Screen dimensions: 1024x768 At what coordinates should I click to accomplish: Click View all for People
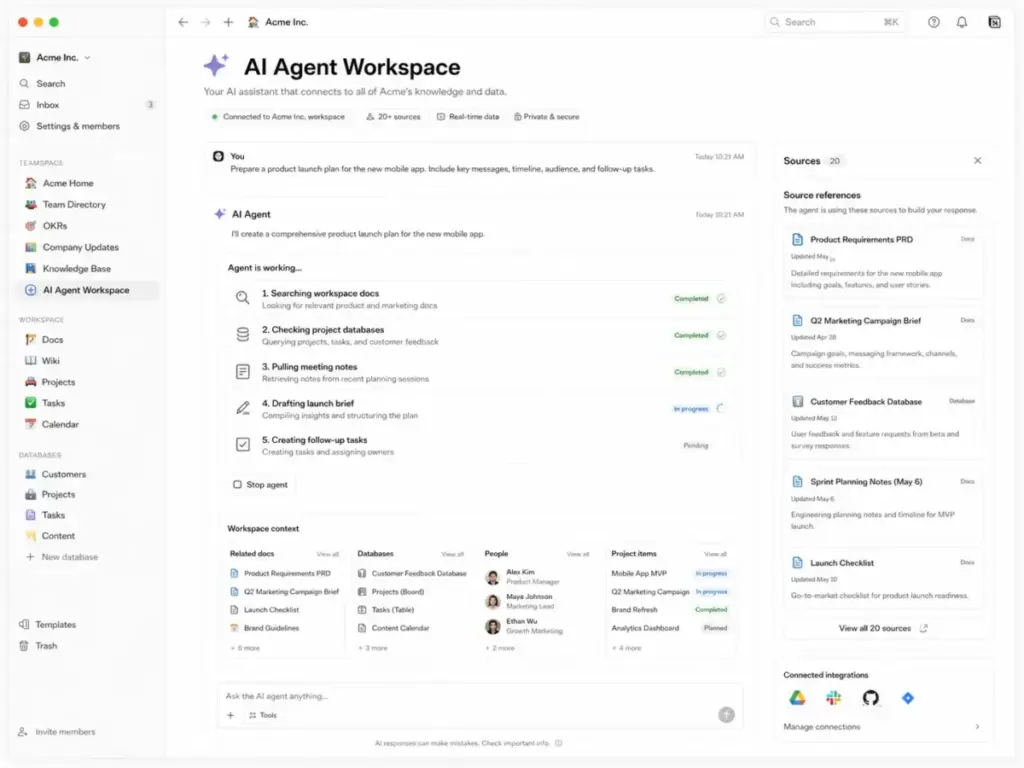(577, 554)
